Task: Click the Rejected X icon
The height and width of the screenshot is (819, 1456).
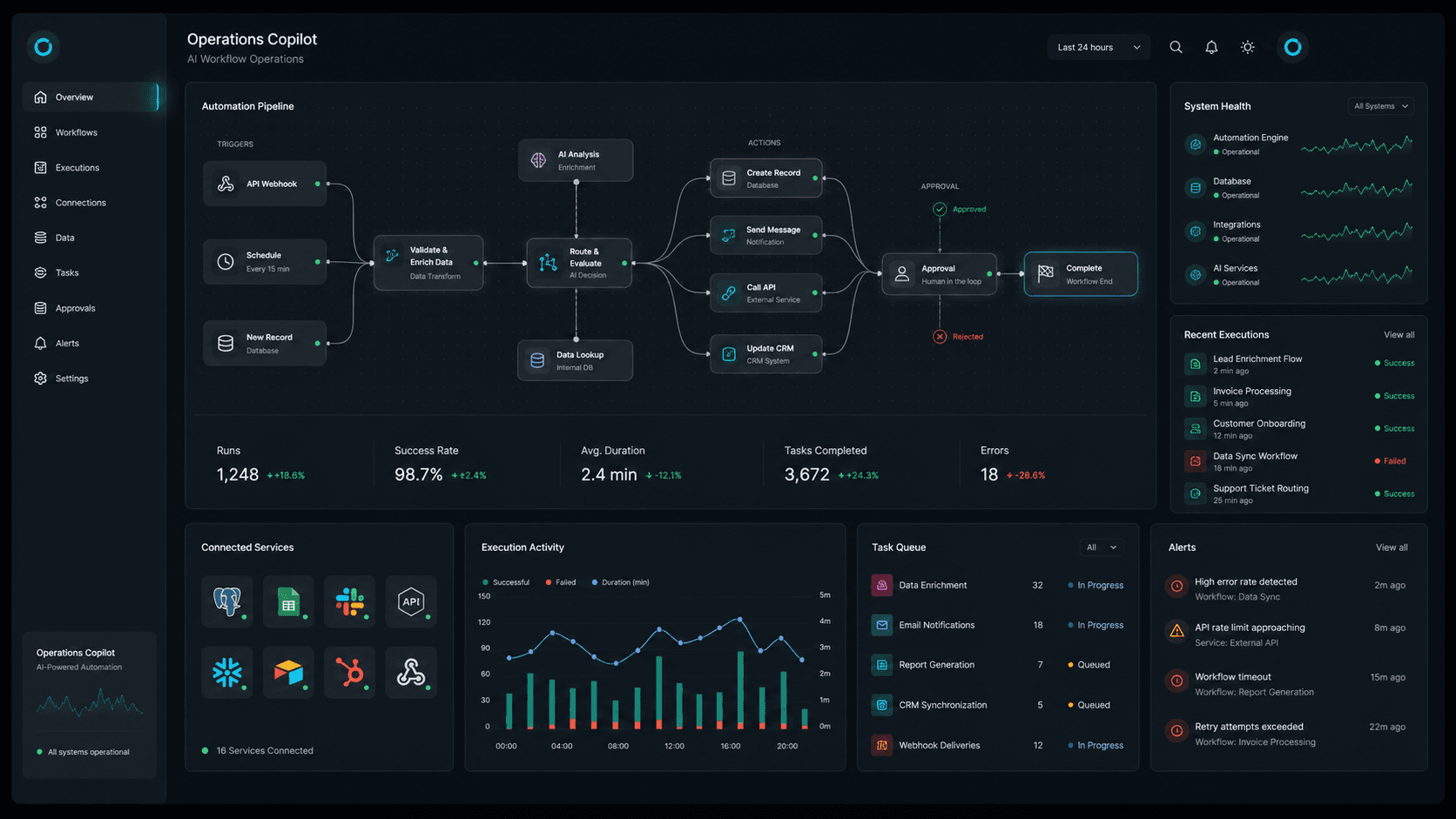Action: point(940,337)
